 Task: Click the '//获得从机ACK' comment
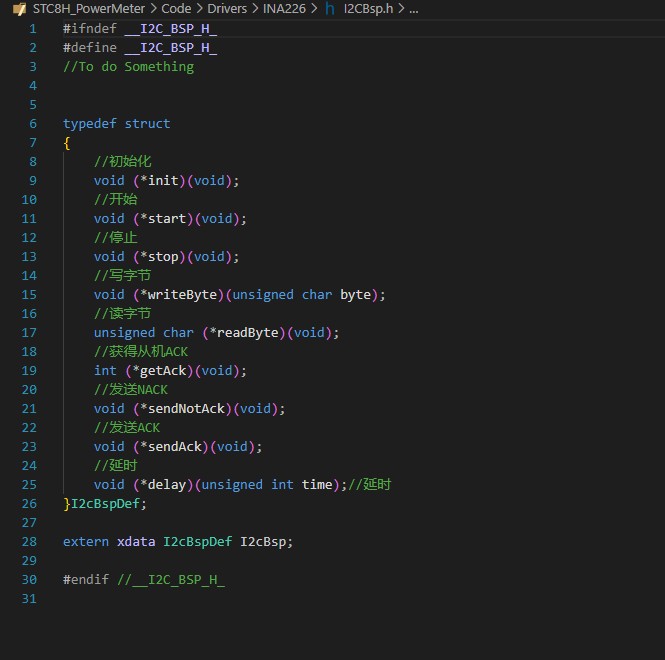[141, 352]
